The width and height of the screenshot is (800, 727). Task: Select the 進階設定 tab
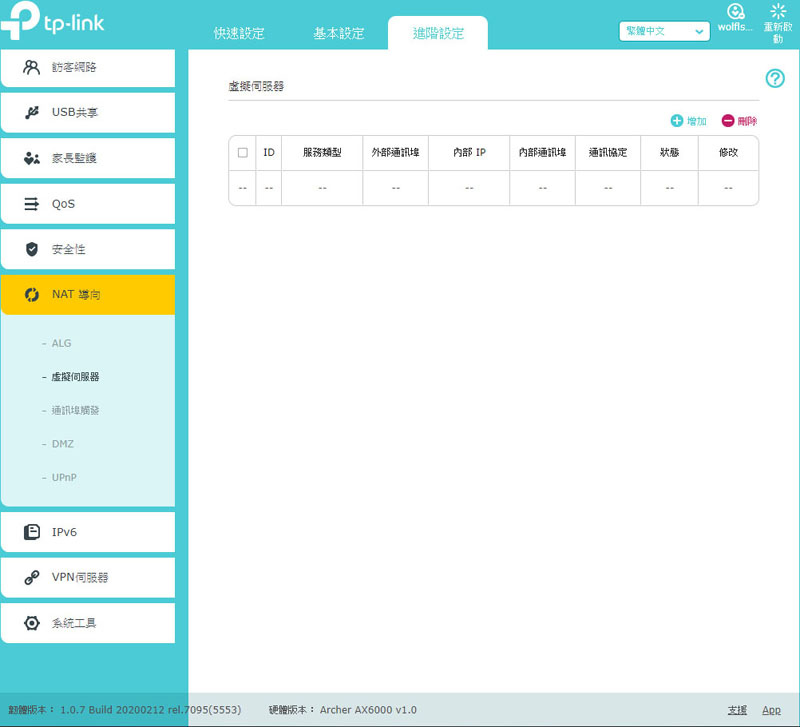[x=438, y=33]
